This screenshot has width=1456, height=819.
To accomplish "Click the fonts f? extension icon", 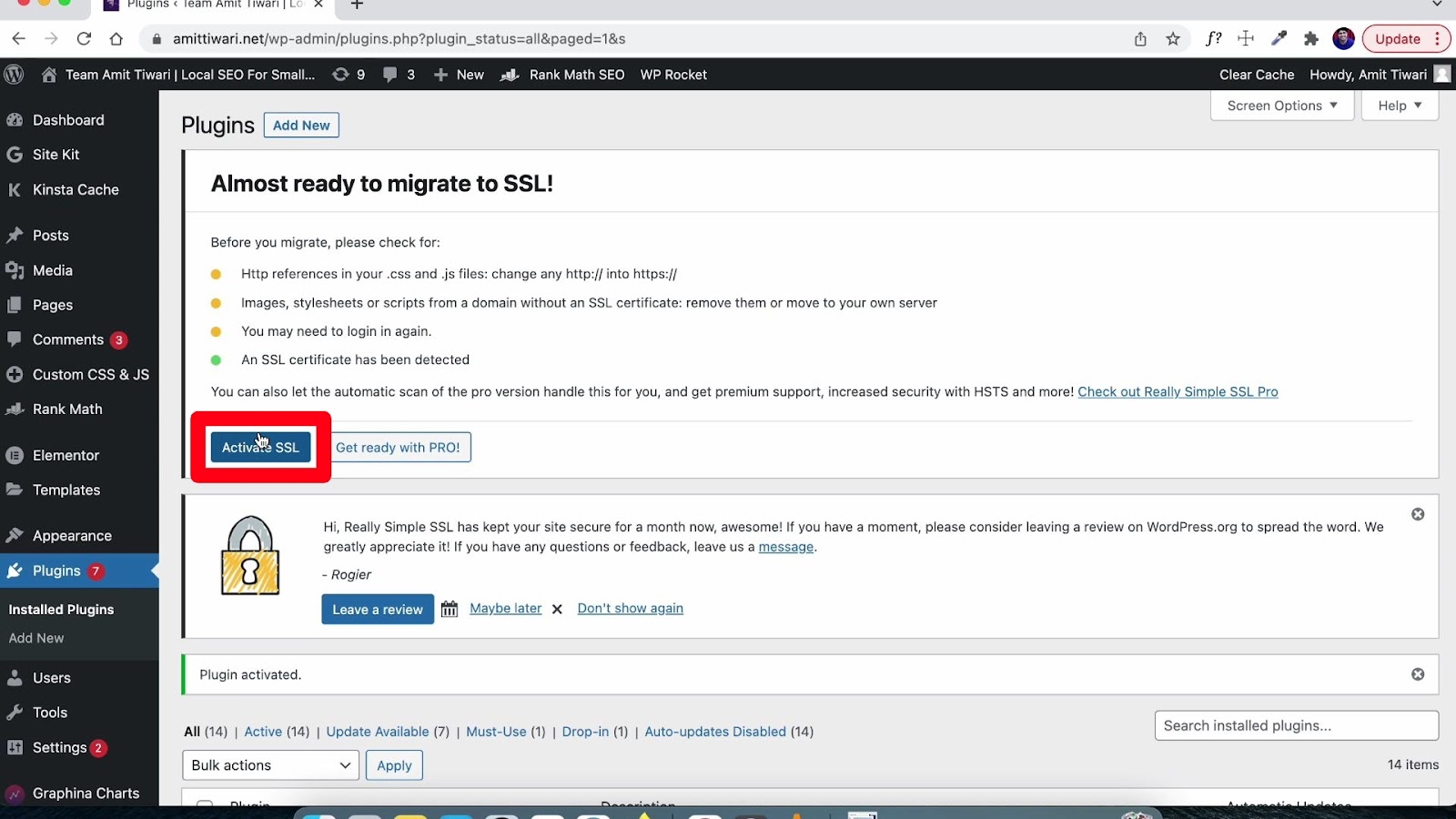I will pyautogui.click(x=1213, y=38).
